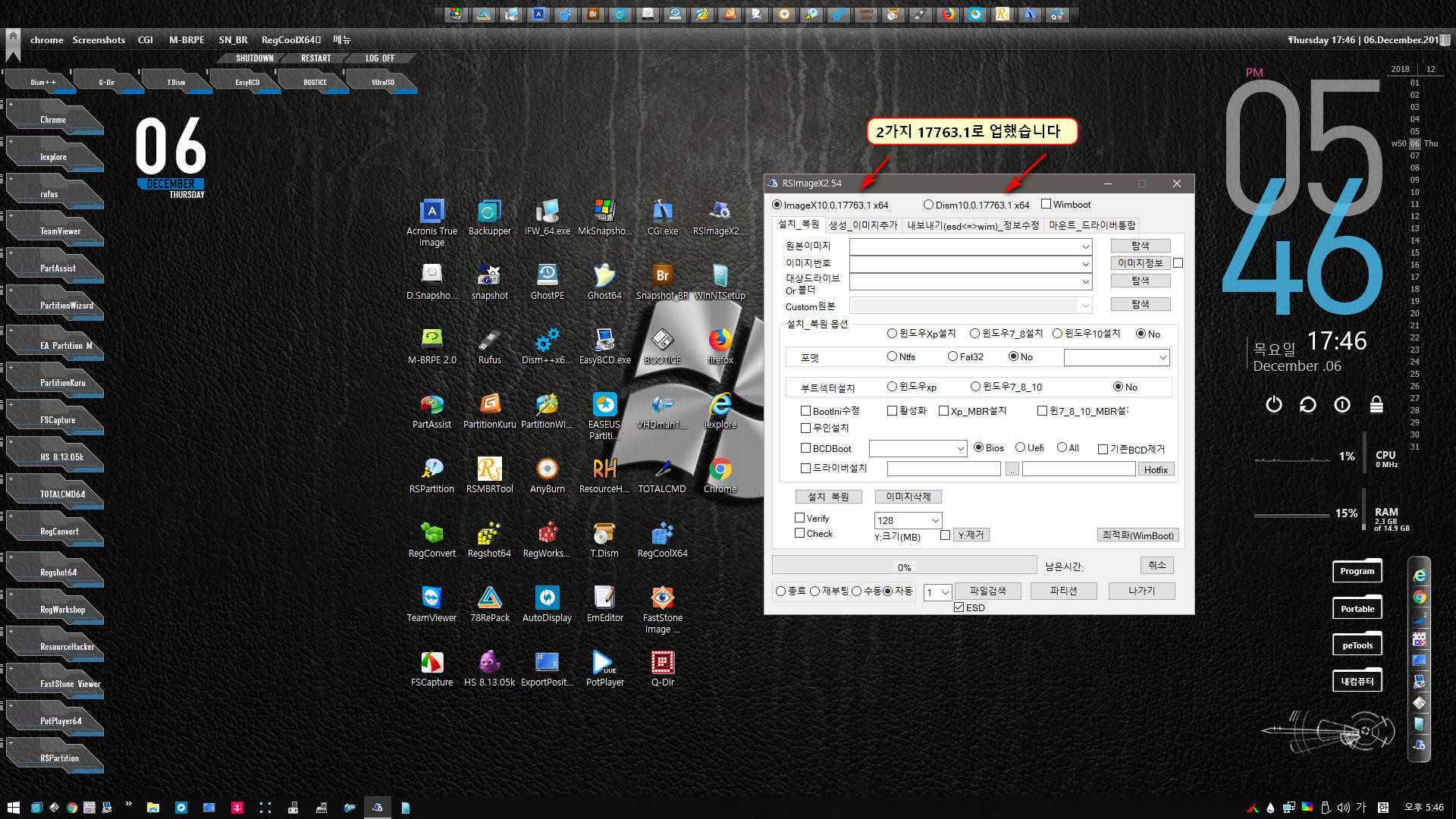Expand the 이미지번호 dropdown
Image resolution: width=1456 pixels, height=819 pixels.
1086,264
